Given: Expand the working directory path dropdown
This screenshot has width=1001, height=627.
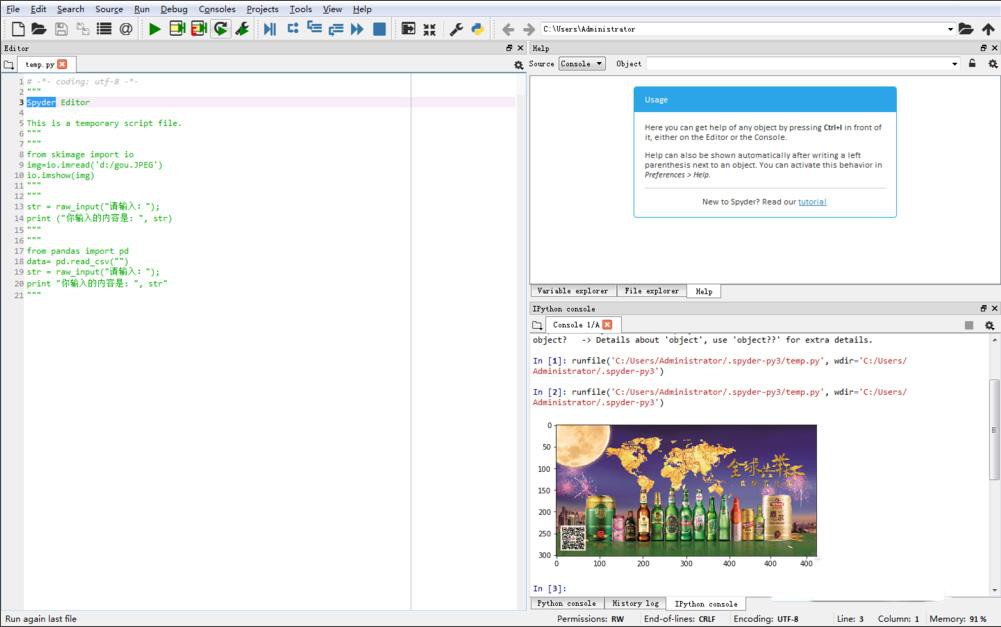Looking at the screenshot, I should click(950, 29).
